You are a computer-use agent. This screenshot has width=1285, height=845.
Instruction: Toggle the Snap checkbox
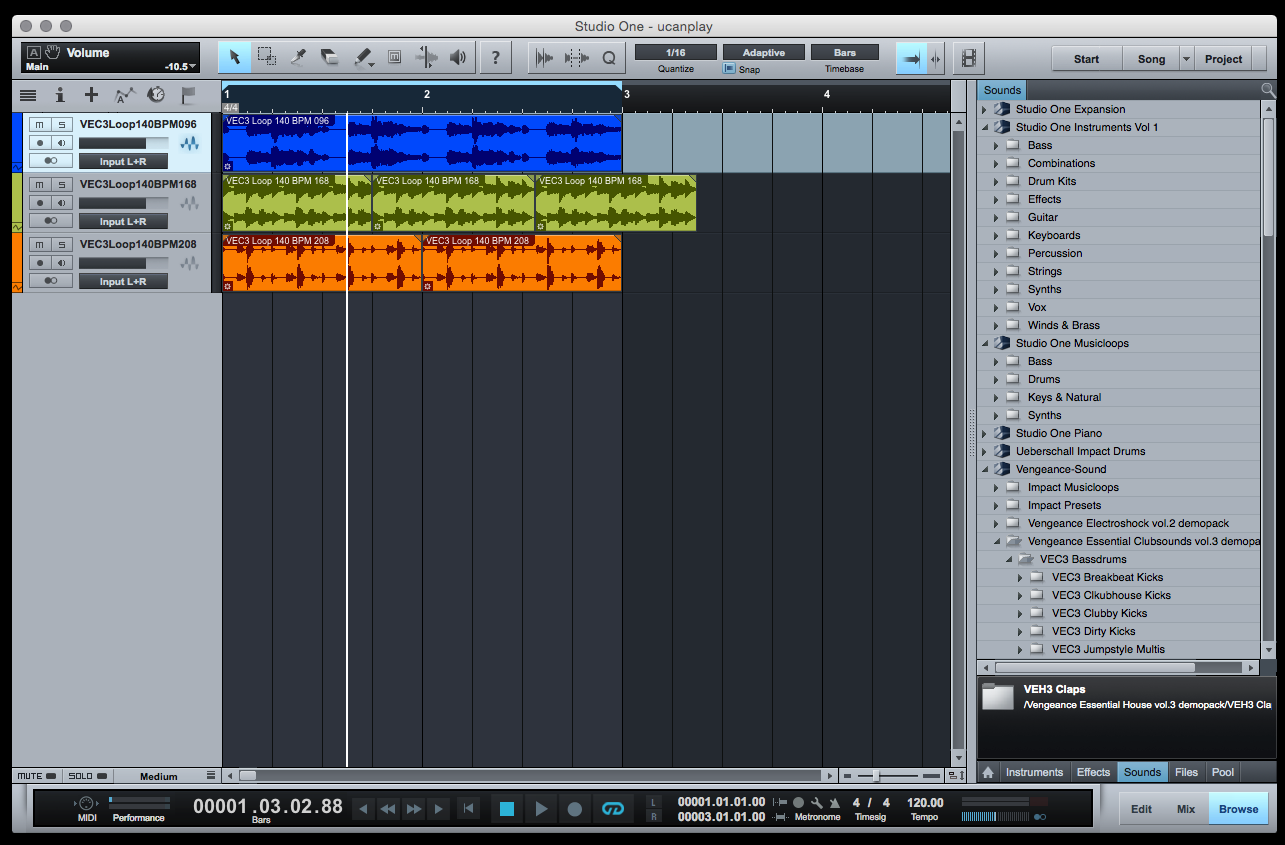[728, 70]
